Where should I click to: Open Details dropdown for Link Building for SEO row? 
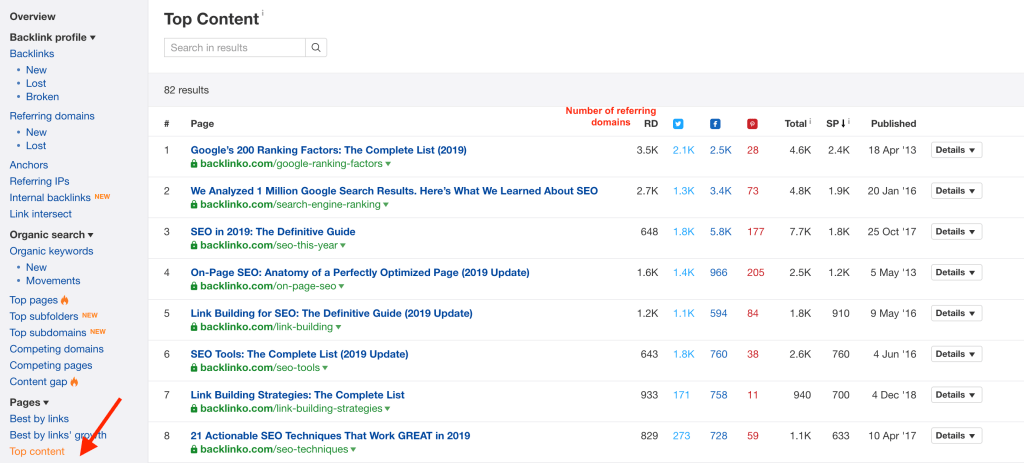tap(956, 313)
